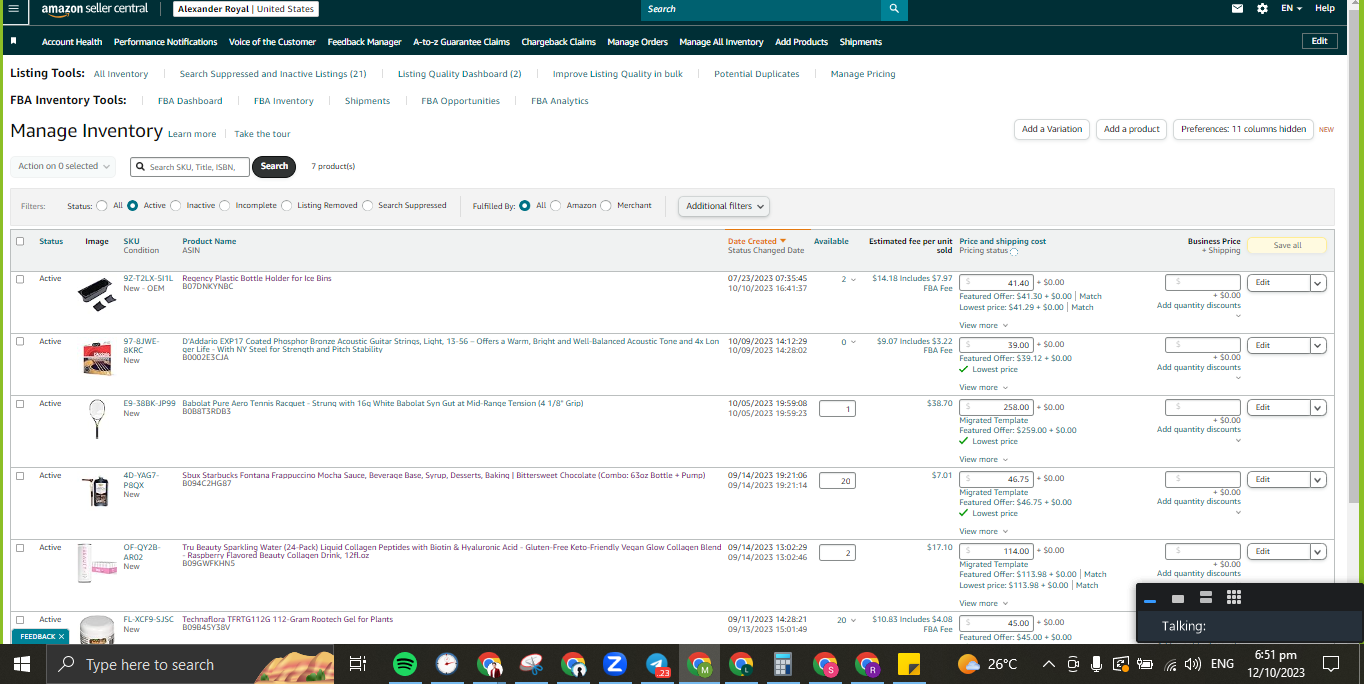Open Windows Task View button
The image size is (1364, 684).
358,664
